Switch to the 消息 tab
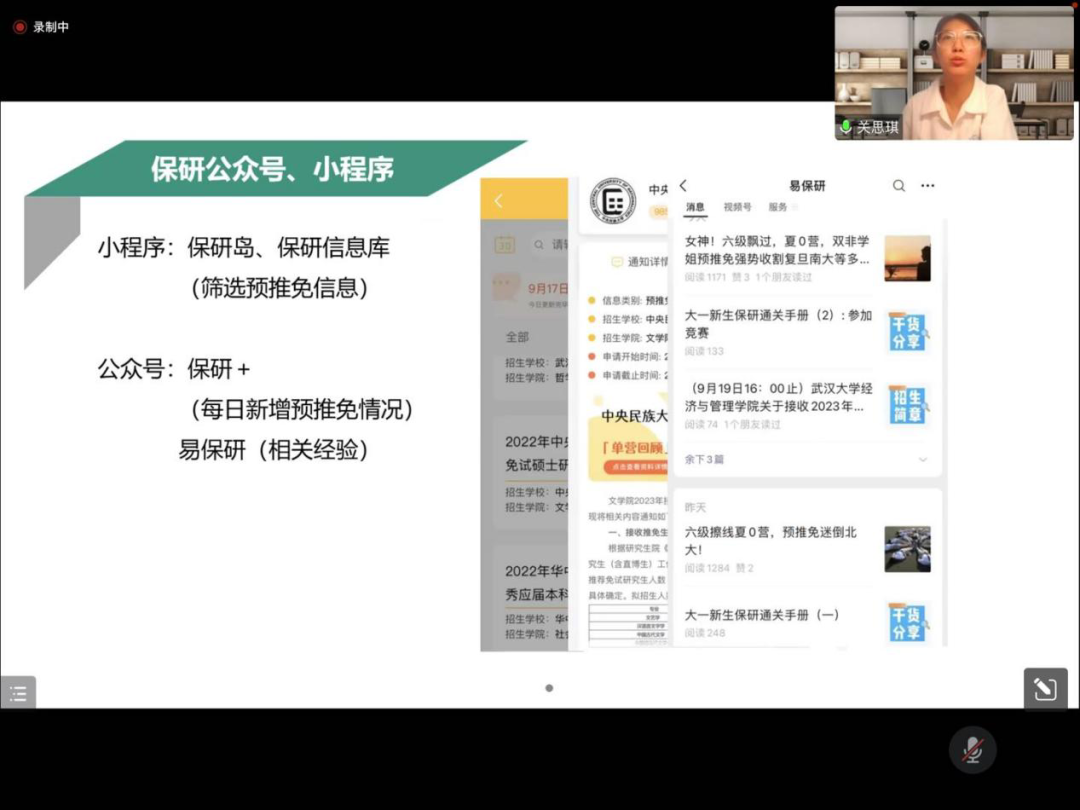The height and width of the screenshot is (810, 1080). [x=695, y=207]
